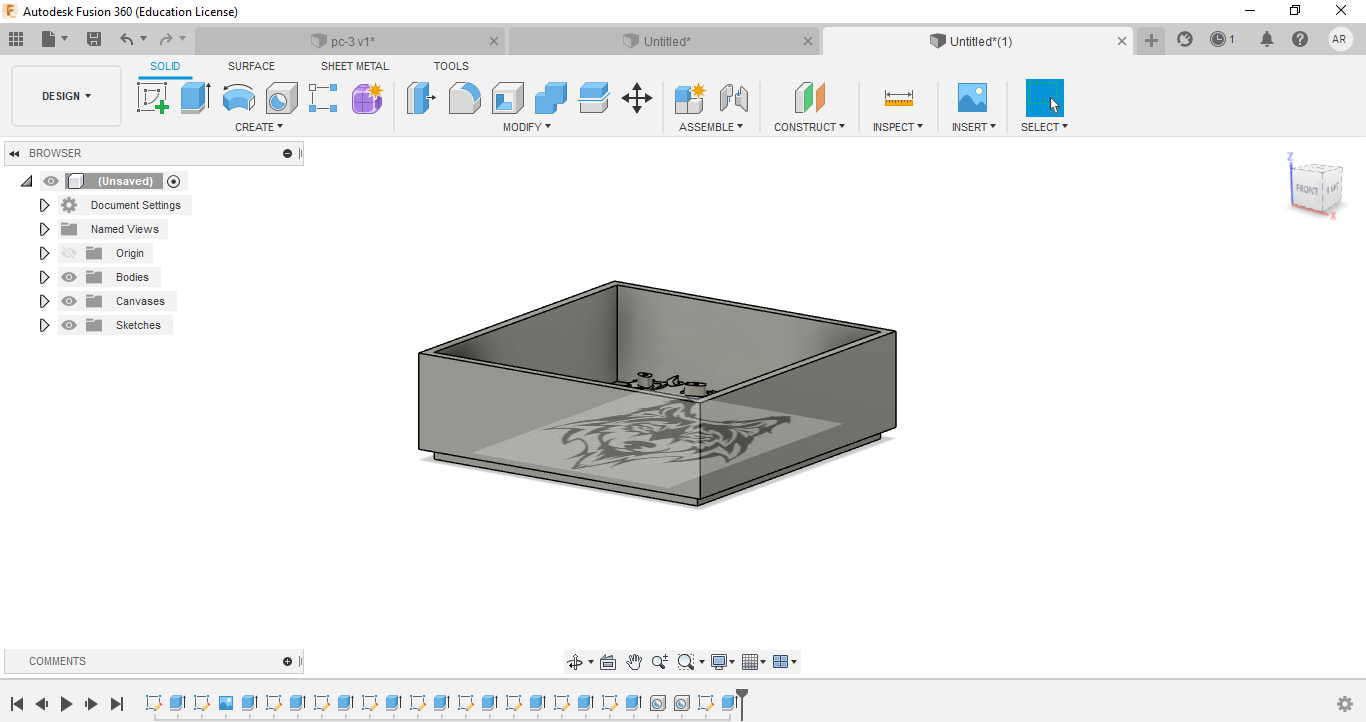1366x722 pixels.
Task: Activate the Pan hand tool
Action: [634, 662]
